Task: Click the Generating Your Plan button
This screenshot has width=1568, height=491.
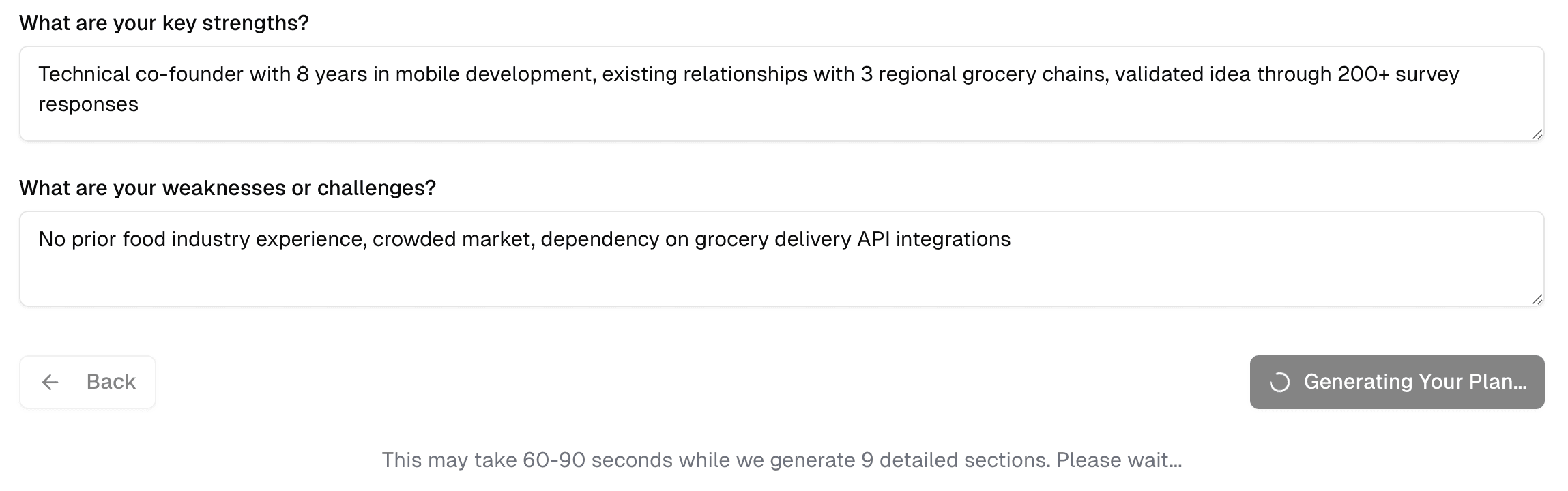Action: (1397, 382)
